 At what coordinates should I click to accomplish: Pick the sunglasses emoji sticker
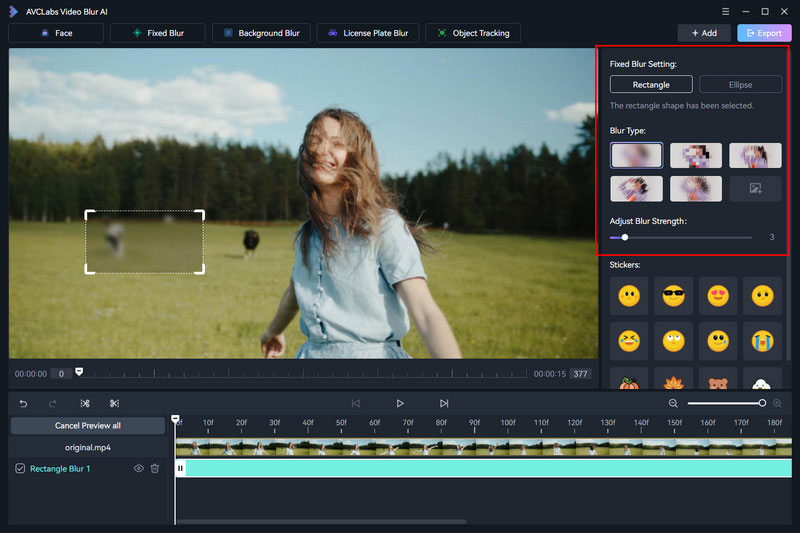point(673,296)
